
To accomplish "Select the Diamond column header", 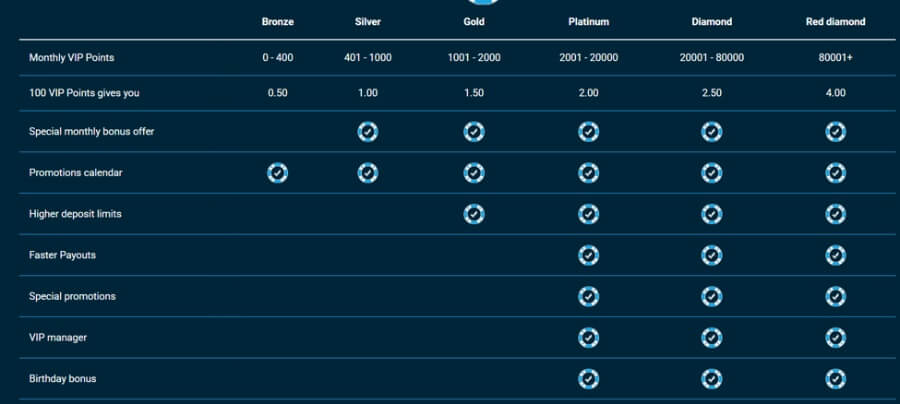I will pos(712,22).
